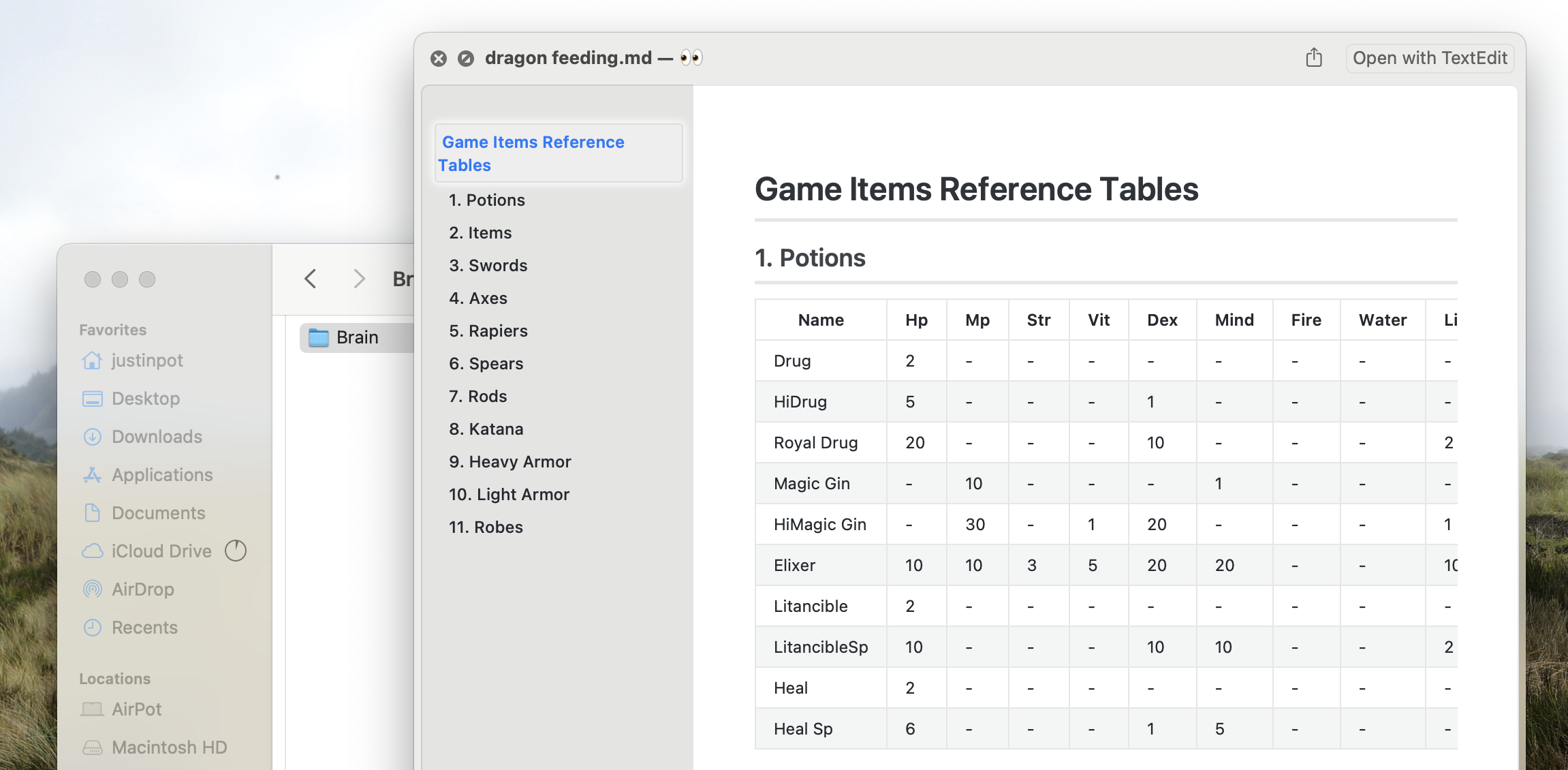
Task: Click the Vit column header
Action: coord(1098,320)
